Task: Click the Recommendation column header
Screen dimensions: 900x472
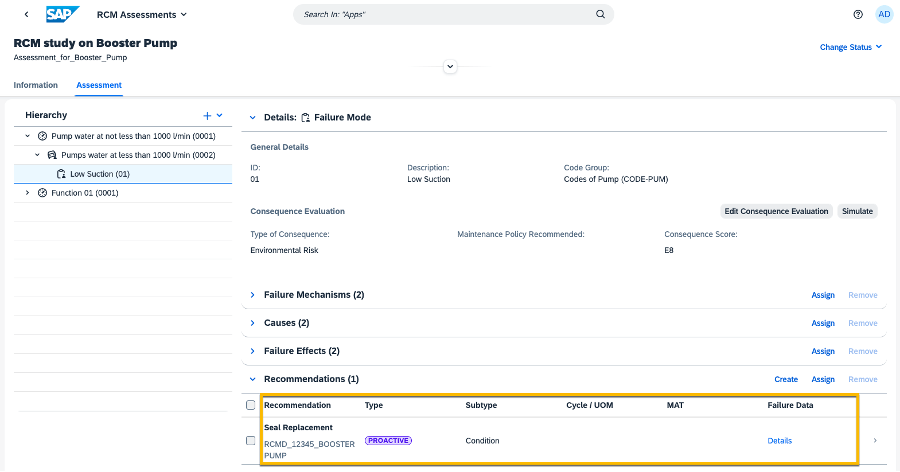Action: (297, 405)
